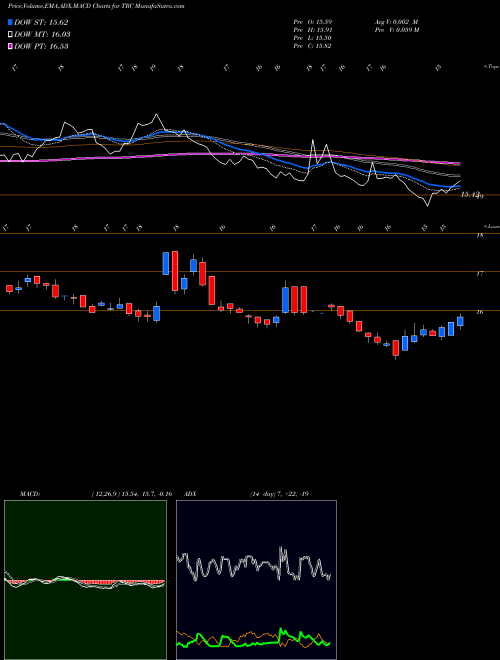Select the 'DOW MT: 16.03' legend text
This screenshot has height=660, width=500.
pyautogui.click(x=42, y=35)
